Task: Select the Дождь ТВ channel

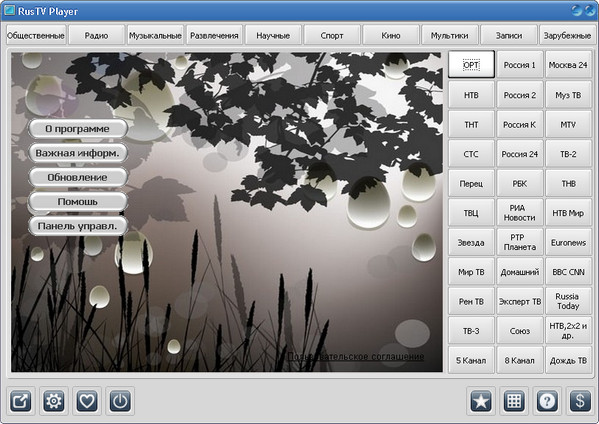Action: (x=568, y=360)
